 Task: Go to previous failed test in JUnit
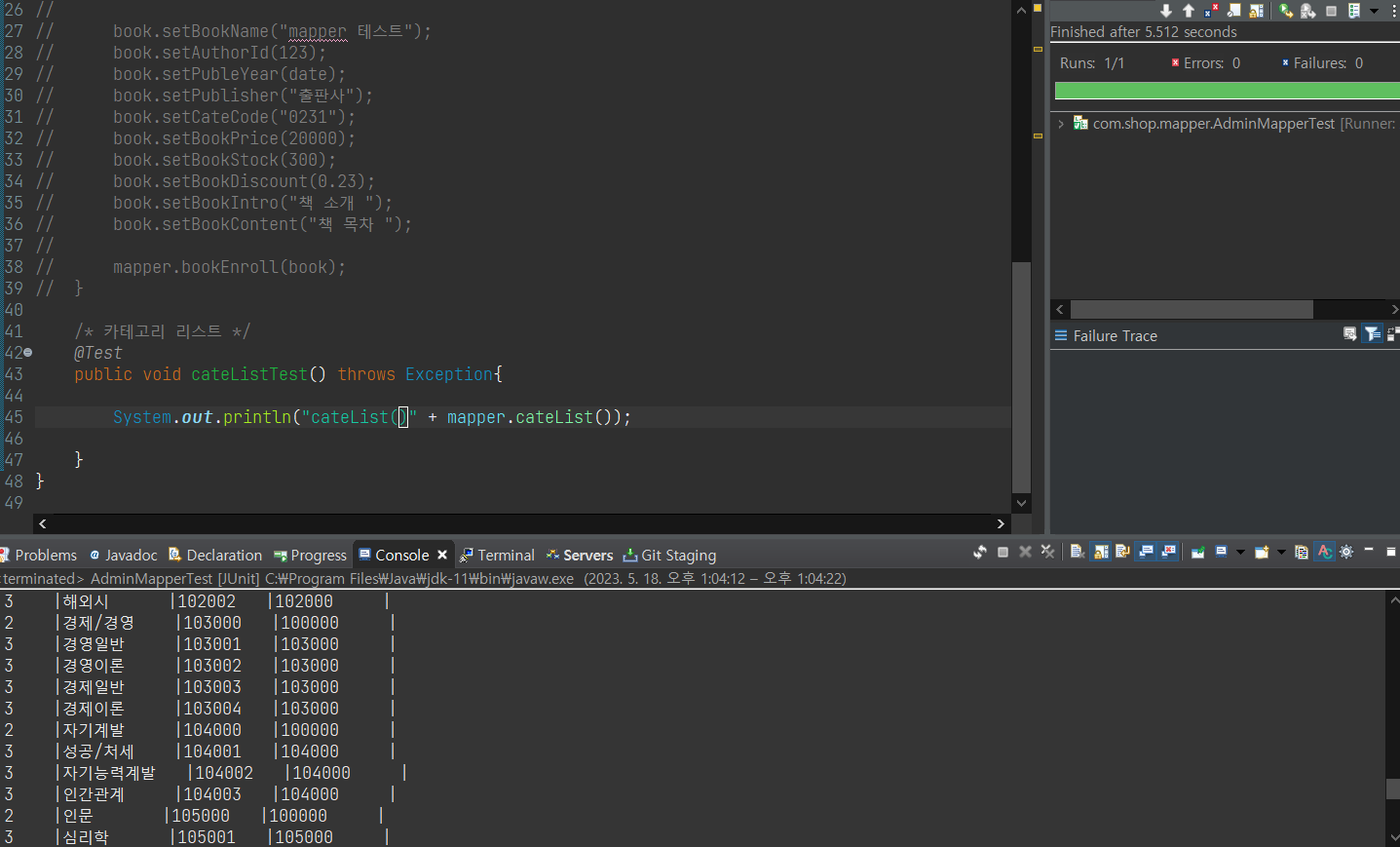tap(1189, 11)
